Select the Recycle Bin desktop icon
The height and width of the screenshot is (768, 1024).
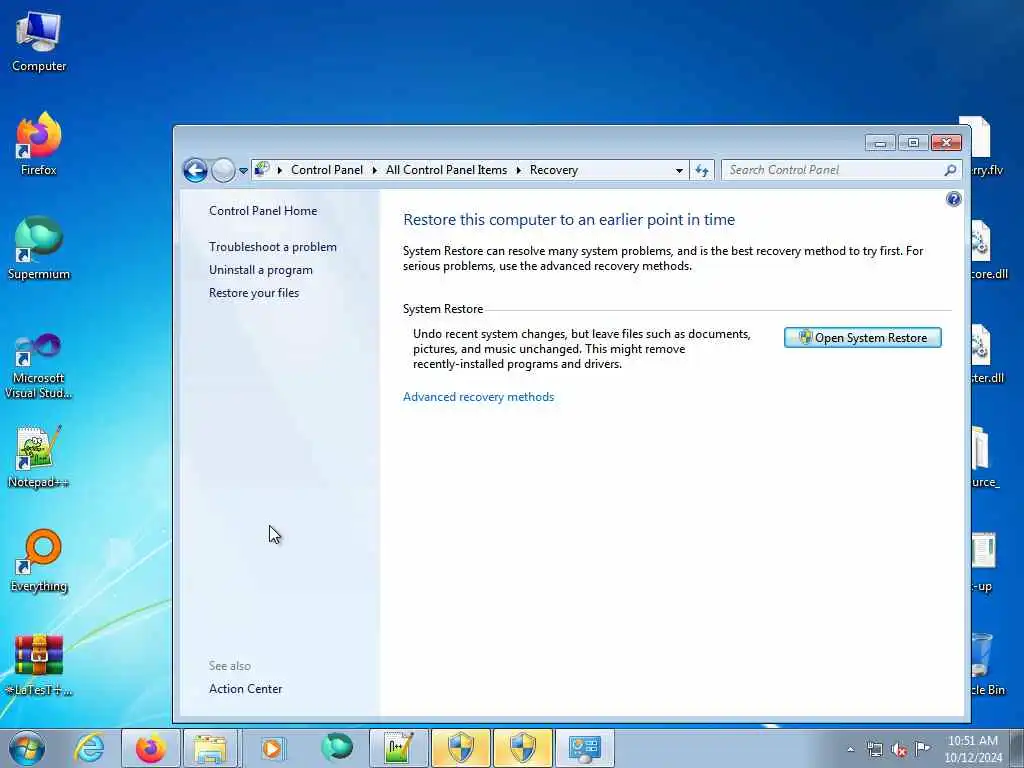pyautogui.click(x=987, y=664)
